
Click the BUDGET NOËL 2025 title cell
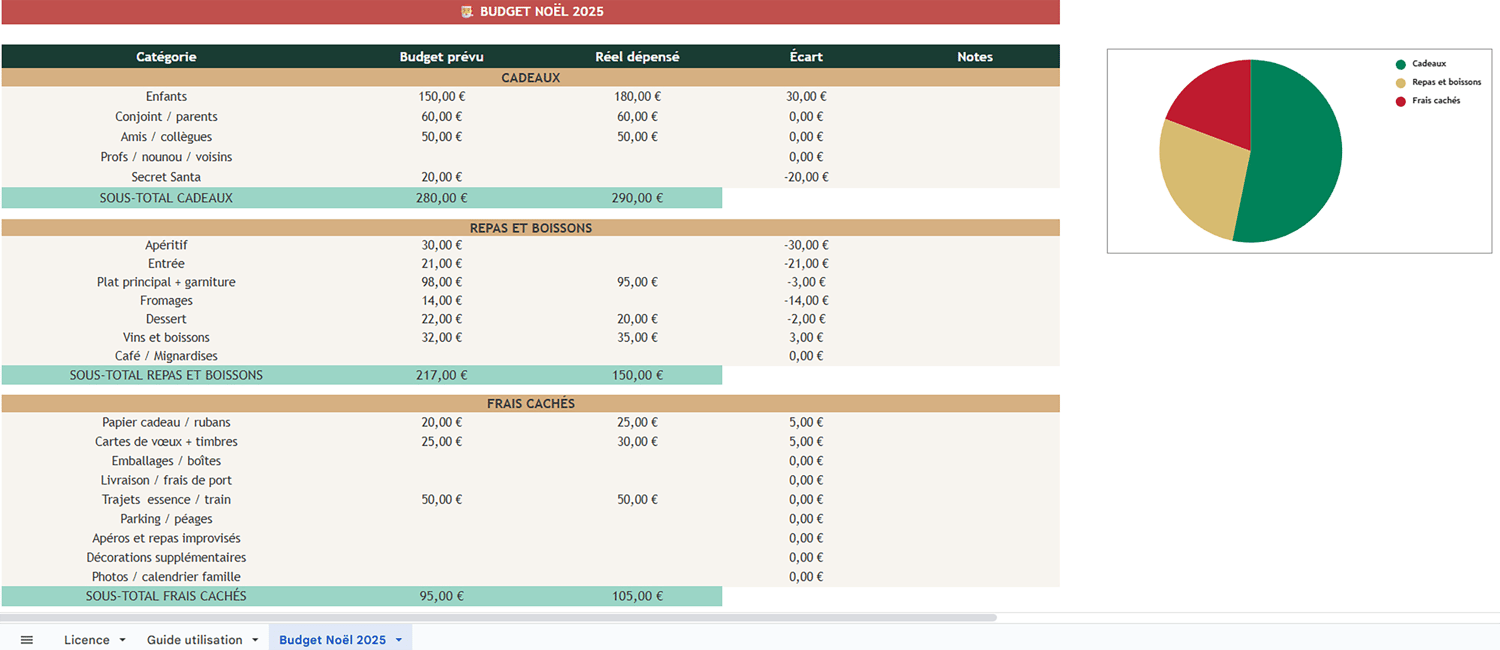tap(530, 12)
